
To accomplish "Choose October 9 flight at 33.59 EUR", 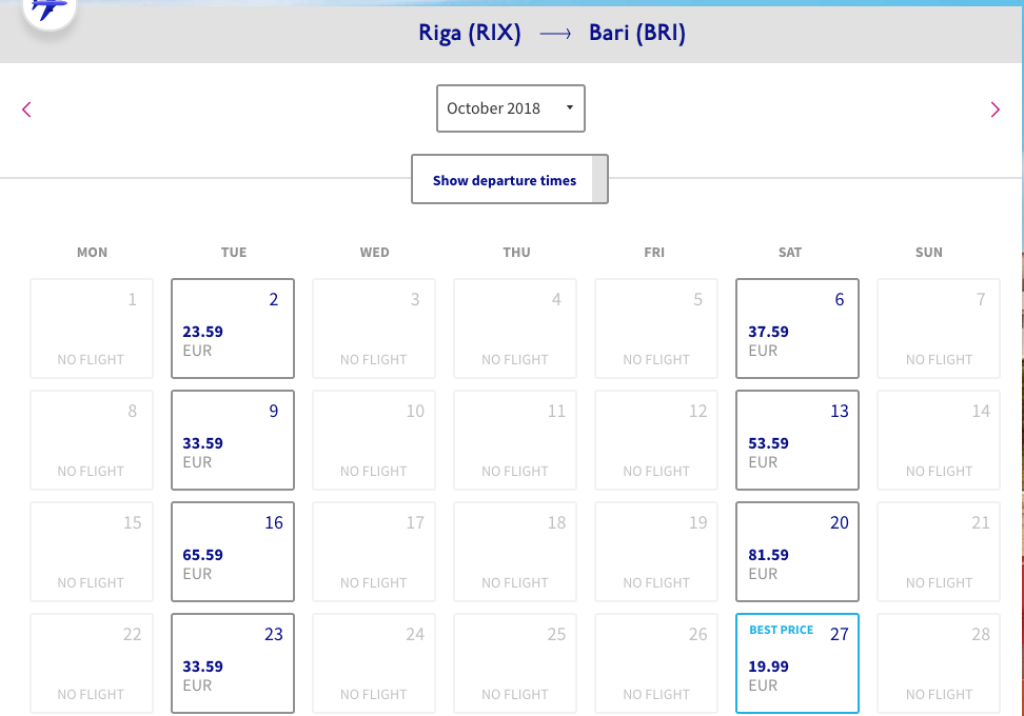I will click(233, 440).
